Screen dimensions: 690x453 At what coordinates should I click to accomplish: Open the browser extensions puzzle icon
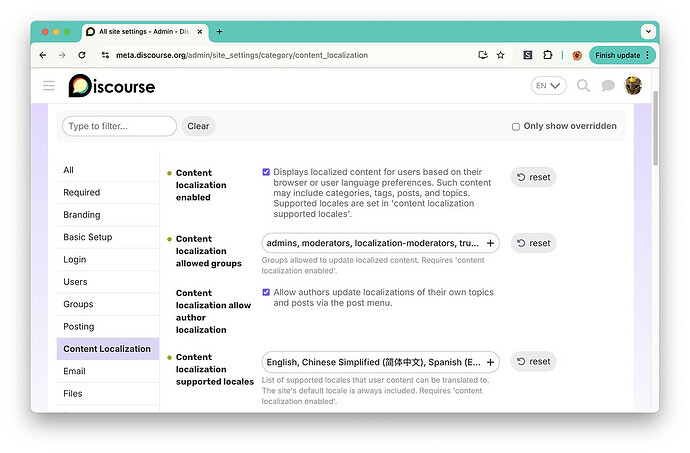tap(547, 55)
